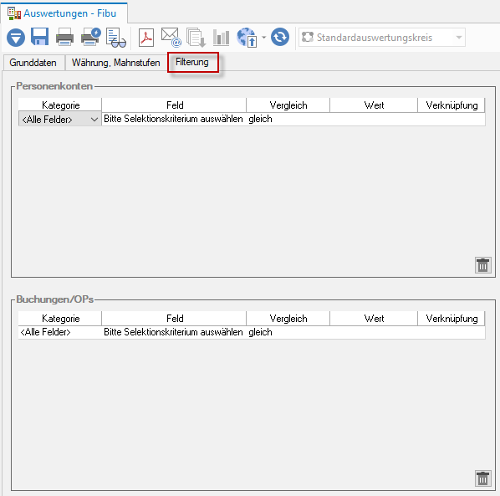
Task: Click Feld column header in Personenkonten
Action: click(x=174, y=105)
